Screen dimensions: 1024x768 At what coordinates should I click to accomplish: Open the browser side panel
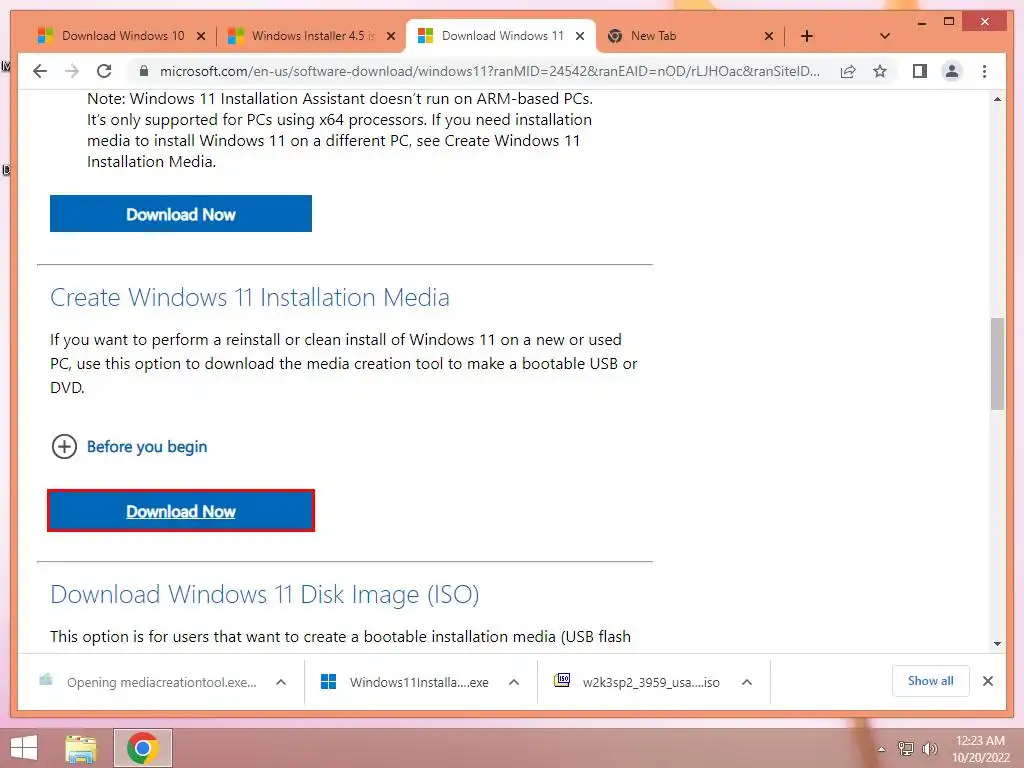tap(920, 71)
